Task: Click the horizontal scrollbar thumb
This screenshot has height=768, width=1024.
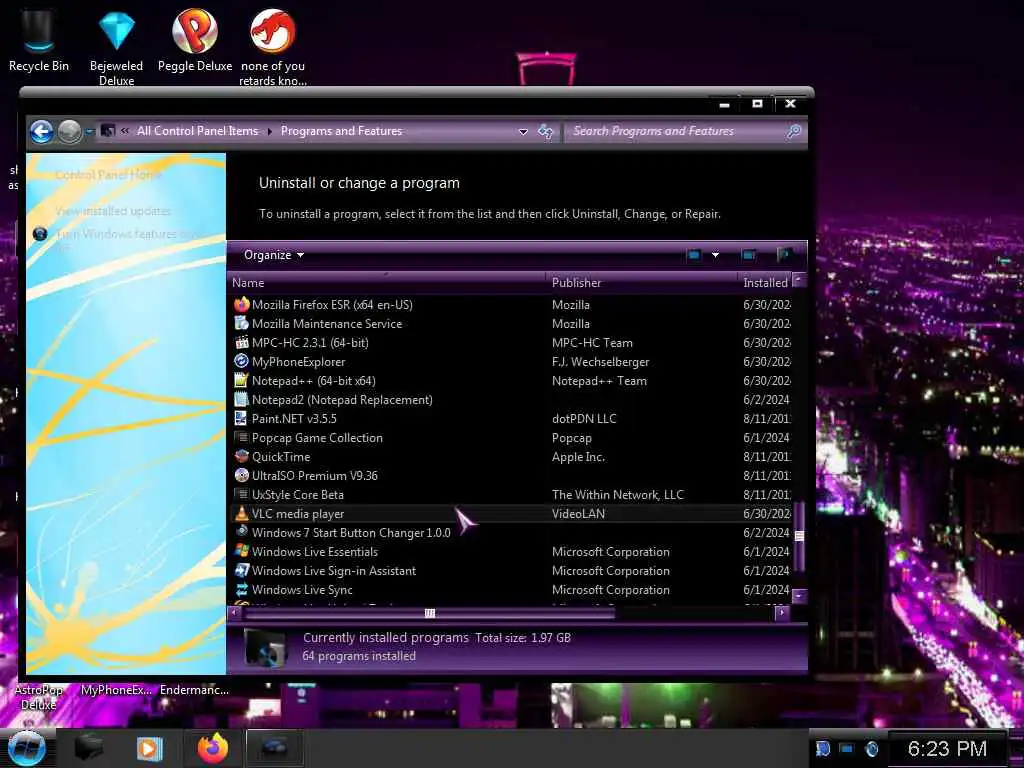Action: pyautogui.click(x=430, y=613)
